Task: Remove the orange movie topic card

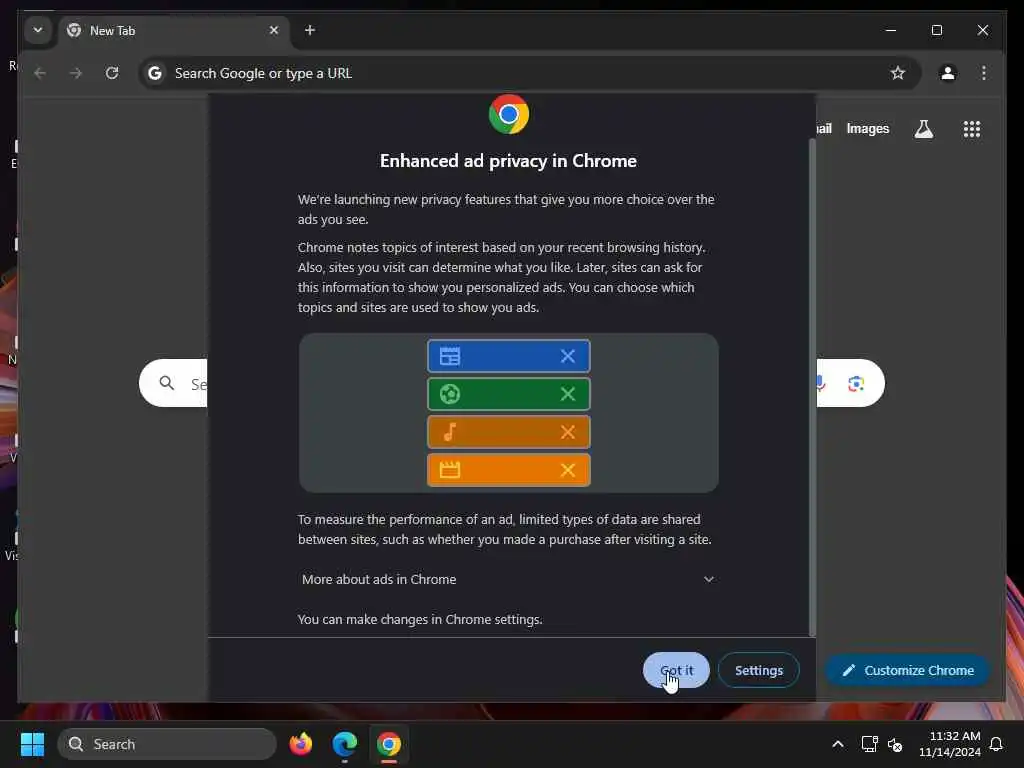Action: (x=568, y=470)
